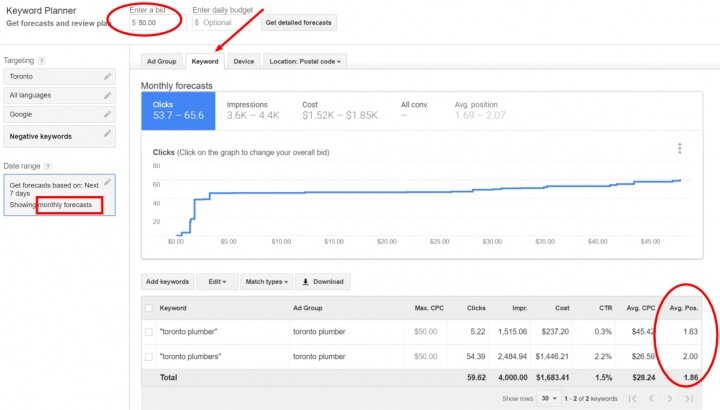Check the "toronto plumber" row checkbox
Viewport: 720px width, 410px height.
[149, 331]
